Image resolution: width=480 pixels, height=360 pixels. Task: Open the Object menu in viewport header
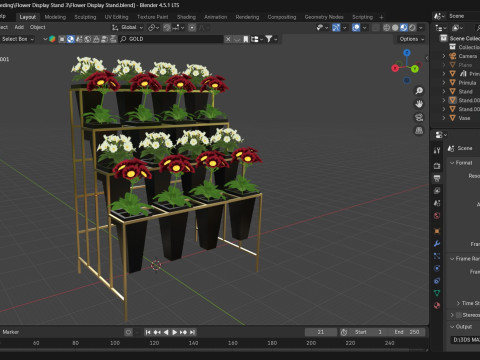[38, 27]
